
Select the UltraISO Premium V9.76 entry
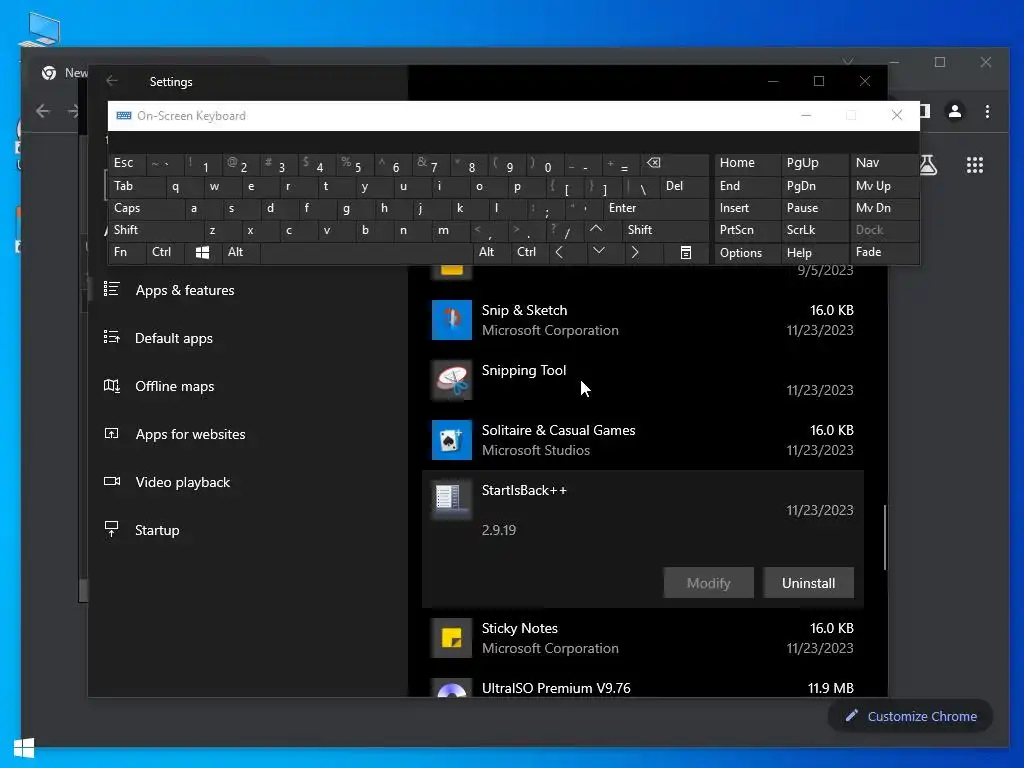[643, 688]
